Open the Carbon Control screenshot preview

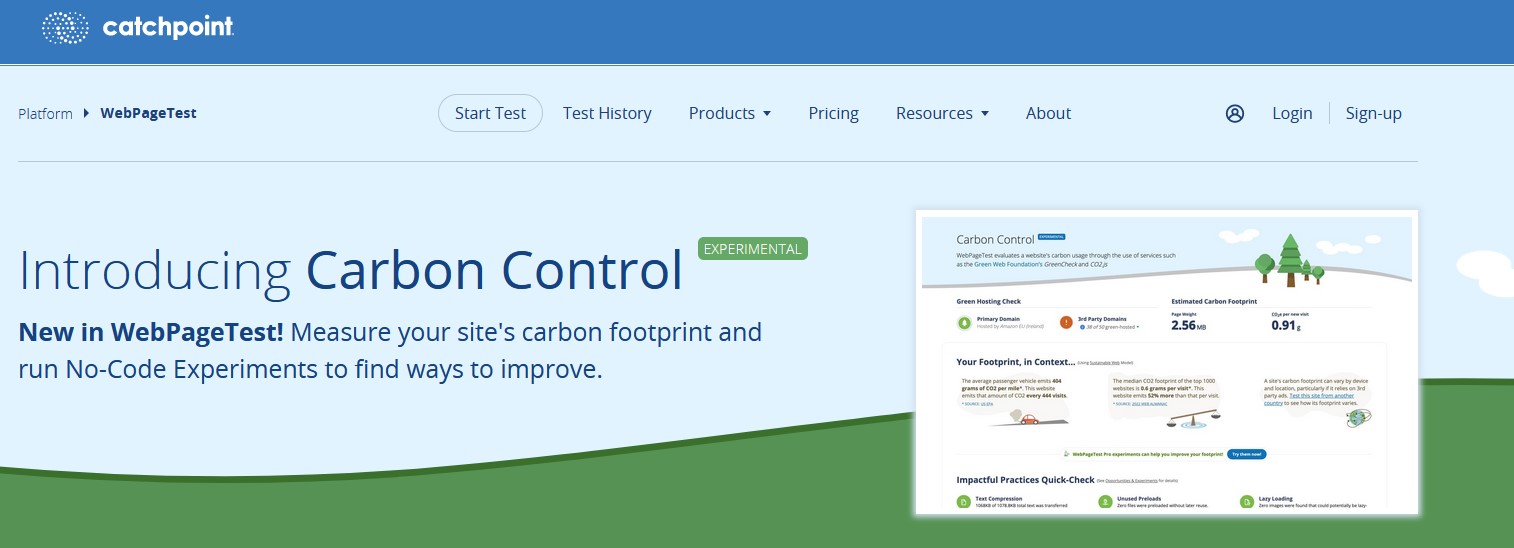pos(1167,363)
